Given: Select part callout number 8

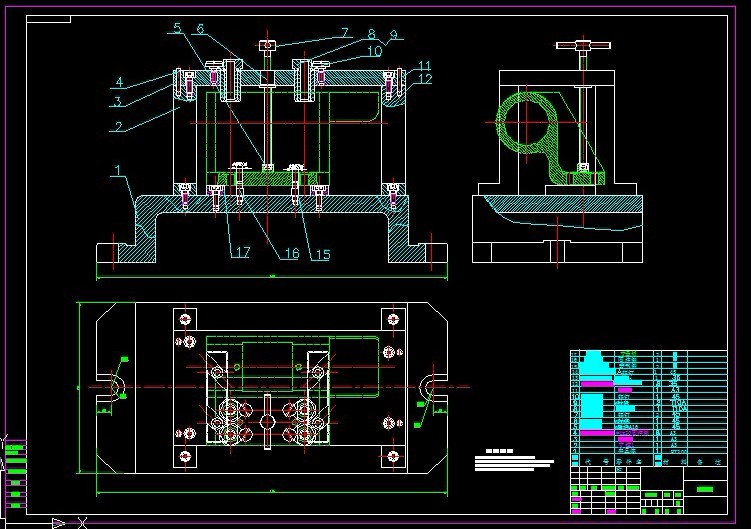Looking at the screenshot, I should [x=372, y=34].
